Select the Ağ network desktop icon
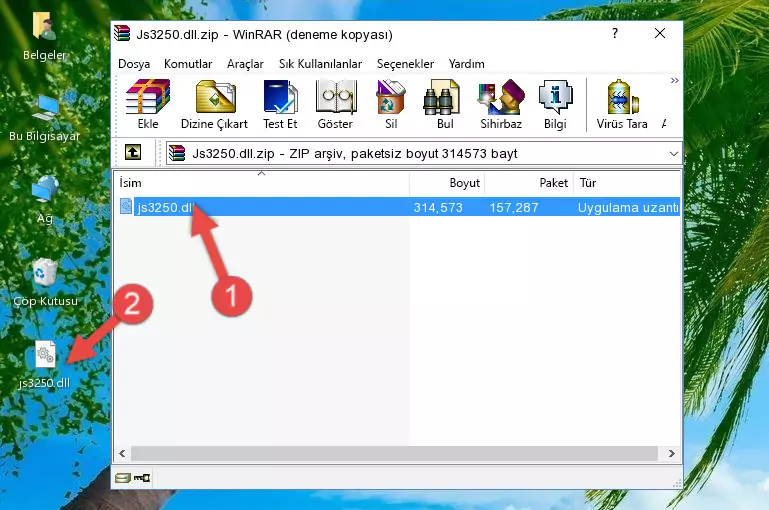Viewport: 769px width, 510px height. tap(45, 200)
